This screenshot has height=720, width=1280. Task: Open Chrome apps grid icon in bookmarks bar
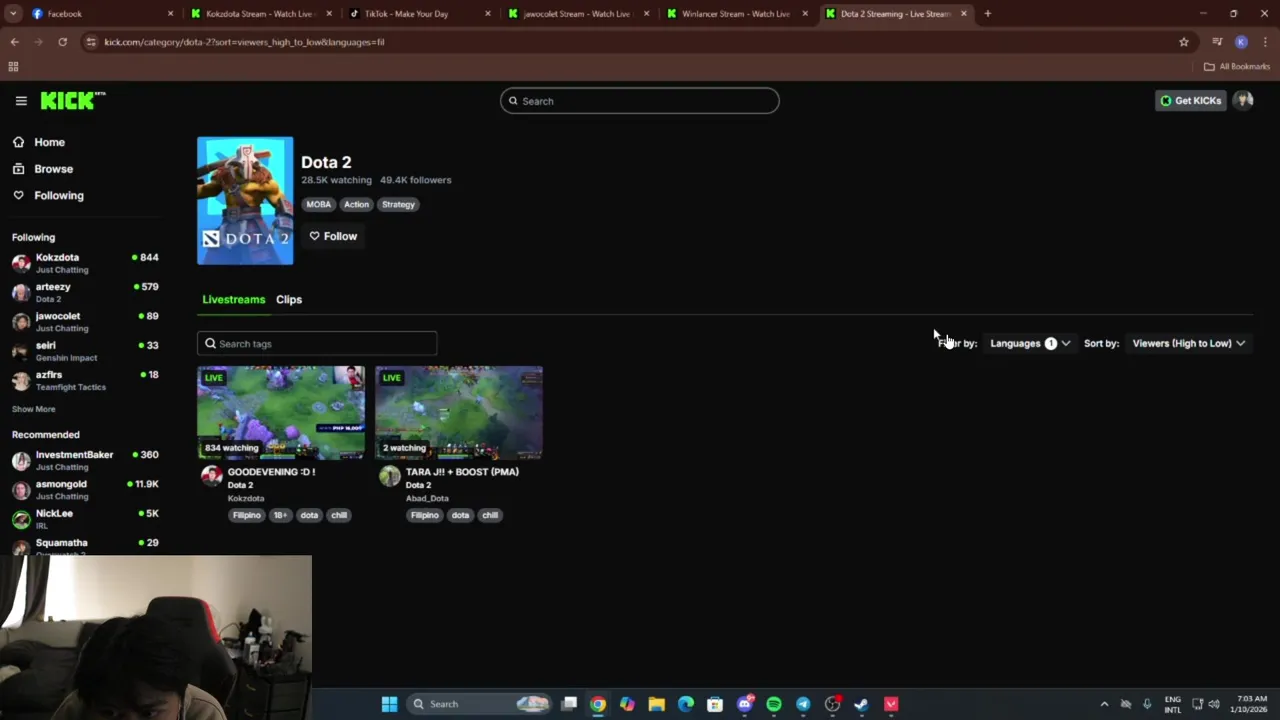13,67
